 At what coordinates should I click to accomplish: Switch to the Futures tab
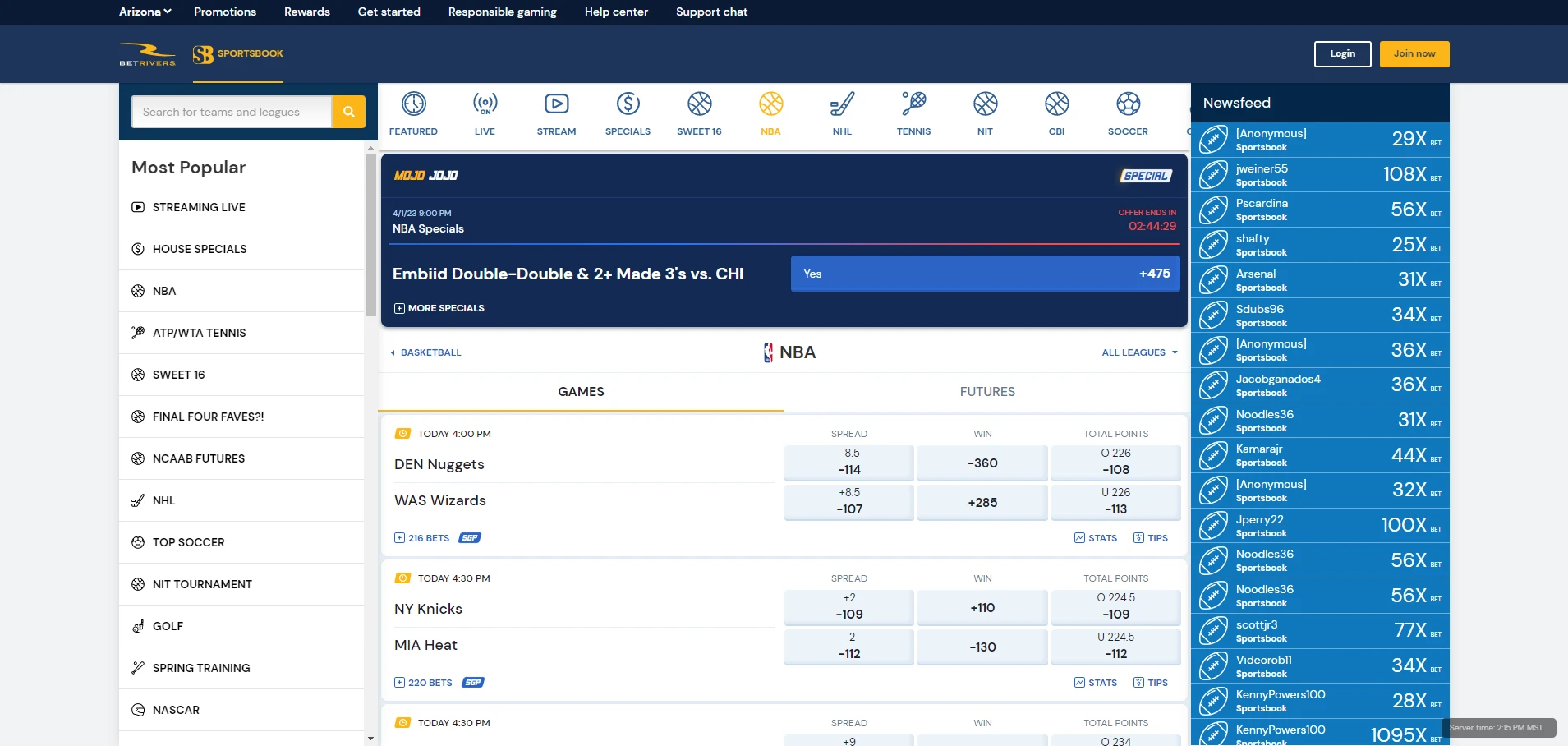click(987, 392)
